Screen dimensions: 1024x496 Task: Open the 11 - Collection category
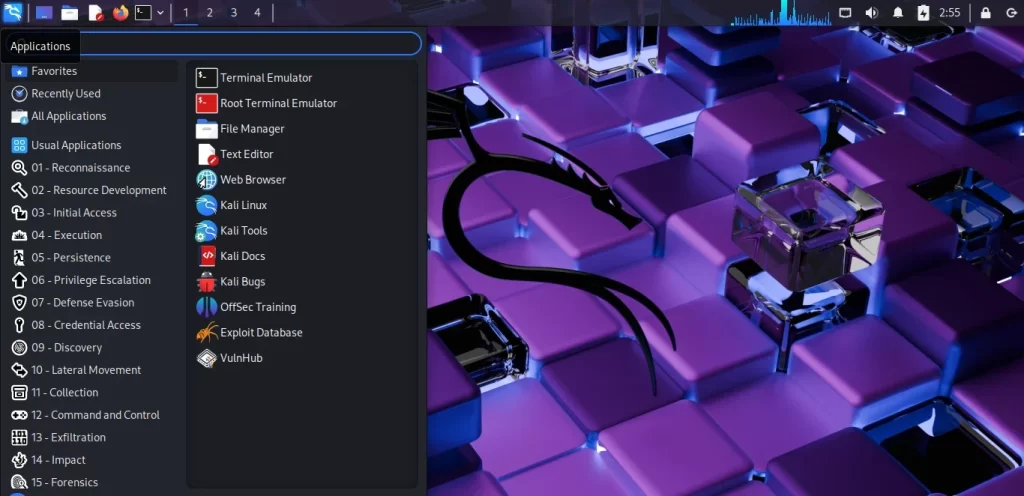click(x=92, y=393)
